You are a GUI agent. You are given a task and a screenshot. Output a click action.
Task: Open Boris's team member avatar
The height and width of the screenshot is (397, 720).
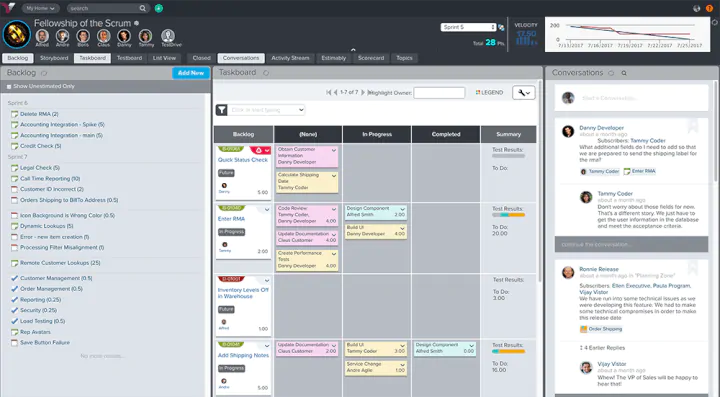pyautogui.click(x=83, y=36)
